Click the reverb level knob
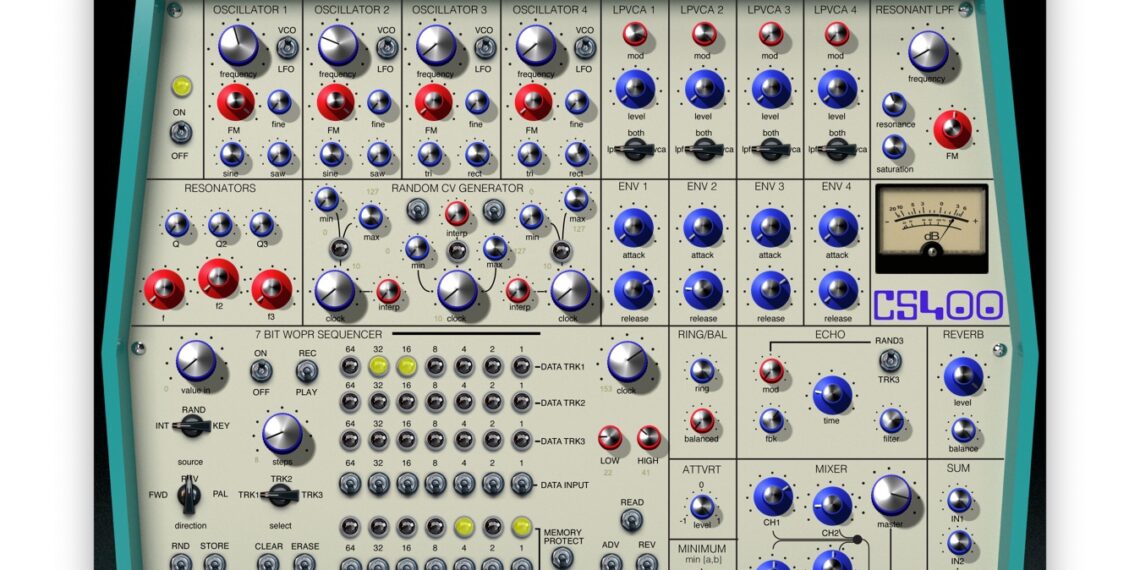The width and height of the screenshot is (1140, 570). coord(963,377)
